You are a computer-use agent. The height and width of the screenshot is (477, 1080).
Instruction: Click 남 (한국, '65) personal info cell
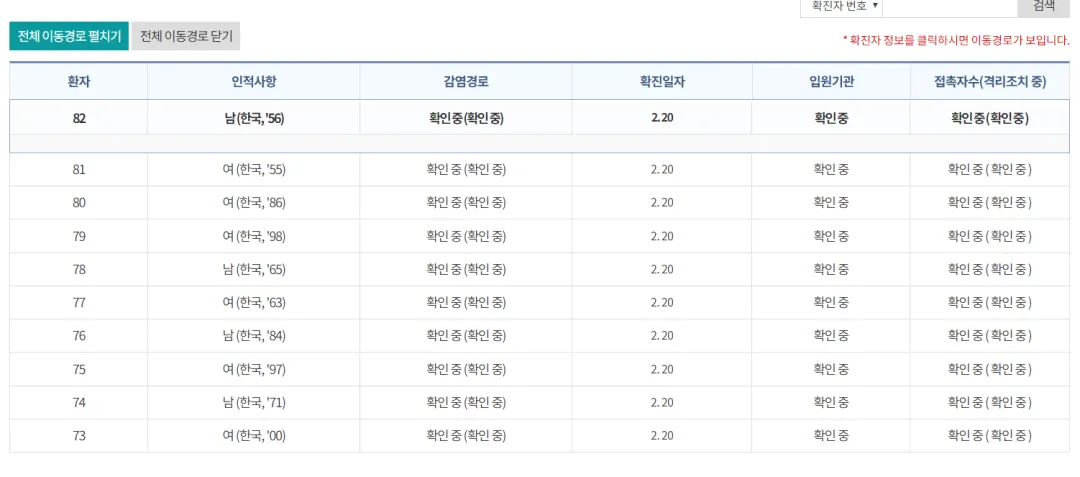pyautogui.click(x=253, y=269)
